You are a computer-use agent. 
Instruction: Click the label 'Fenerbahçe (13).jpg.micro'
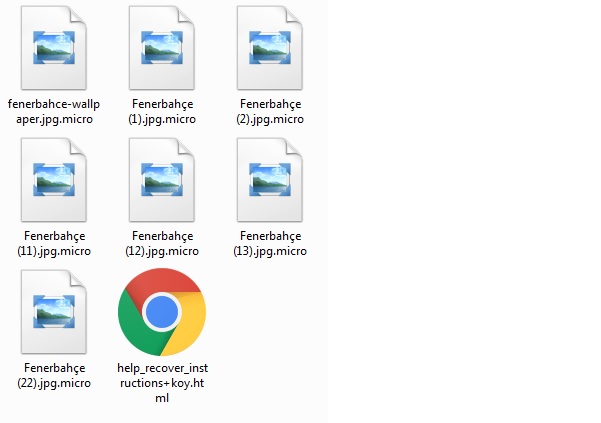(270, 243)
